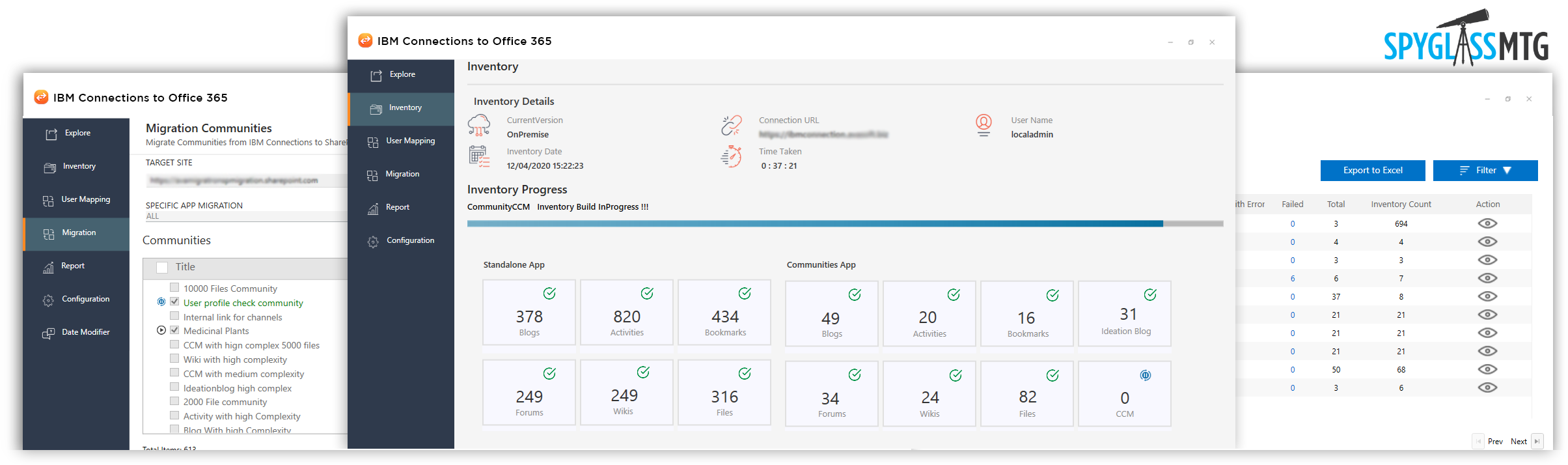This screenshot has height=465, width=1568.
Task: Click the localadmin user name value
Action: pos(1032,135)
